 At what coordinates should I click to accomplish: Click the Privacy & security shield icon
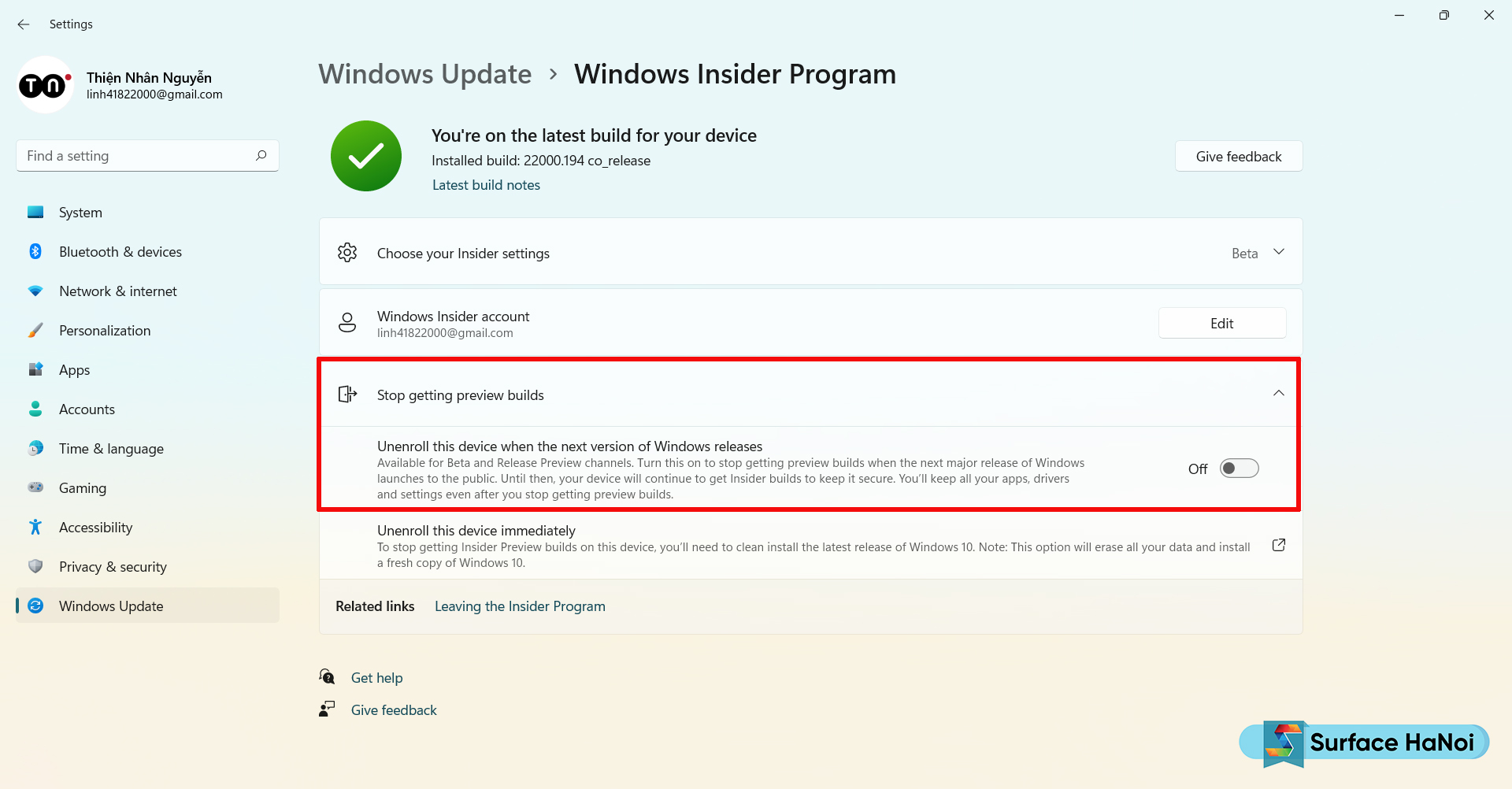coord(35,566)
